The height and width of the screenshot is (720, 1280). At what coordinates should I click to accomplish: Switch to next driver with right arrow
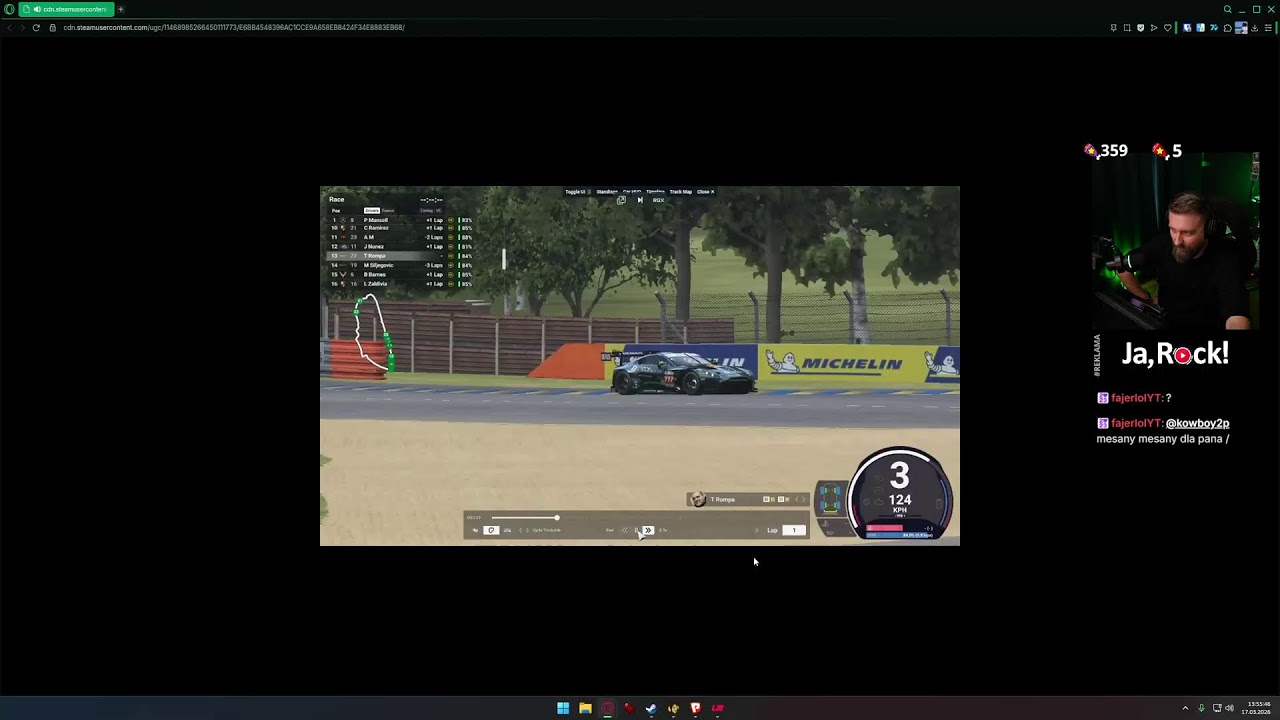(802, 499)
